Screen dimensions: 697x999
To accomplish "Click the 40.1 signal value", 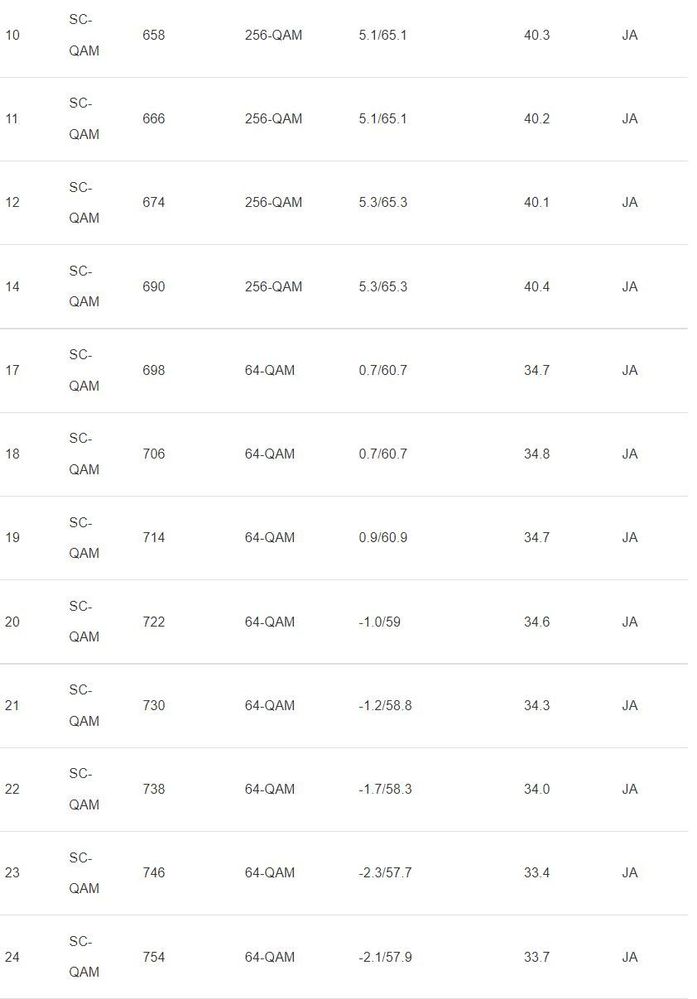I will 537,203.
